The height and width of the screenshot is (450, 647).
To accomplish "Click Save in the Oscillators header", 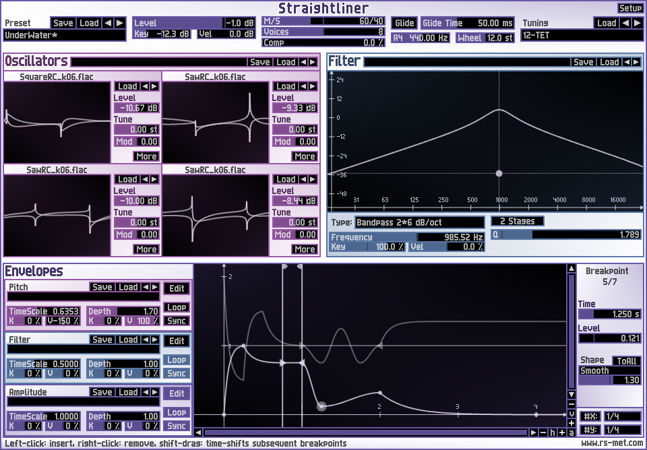I will [x=260, y=62].
